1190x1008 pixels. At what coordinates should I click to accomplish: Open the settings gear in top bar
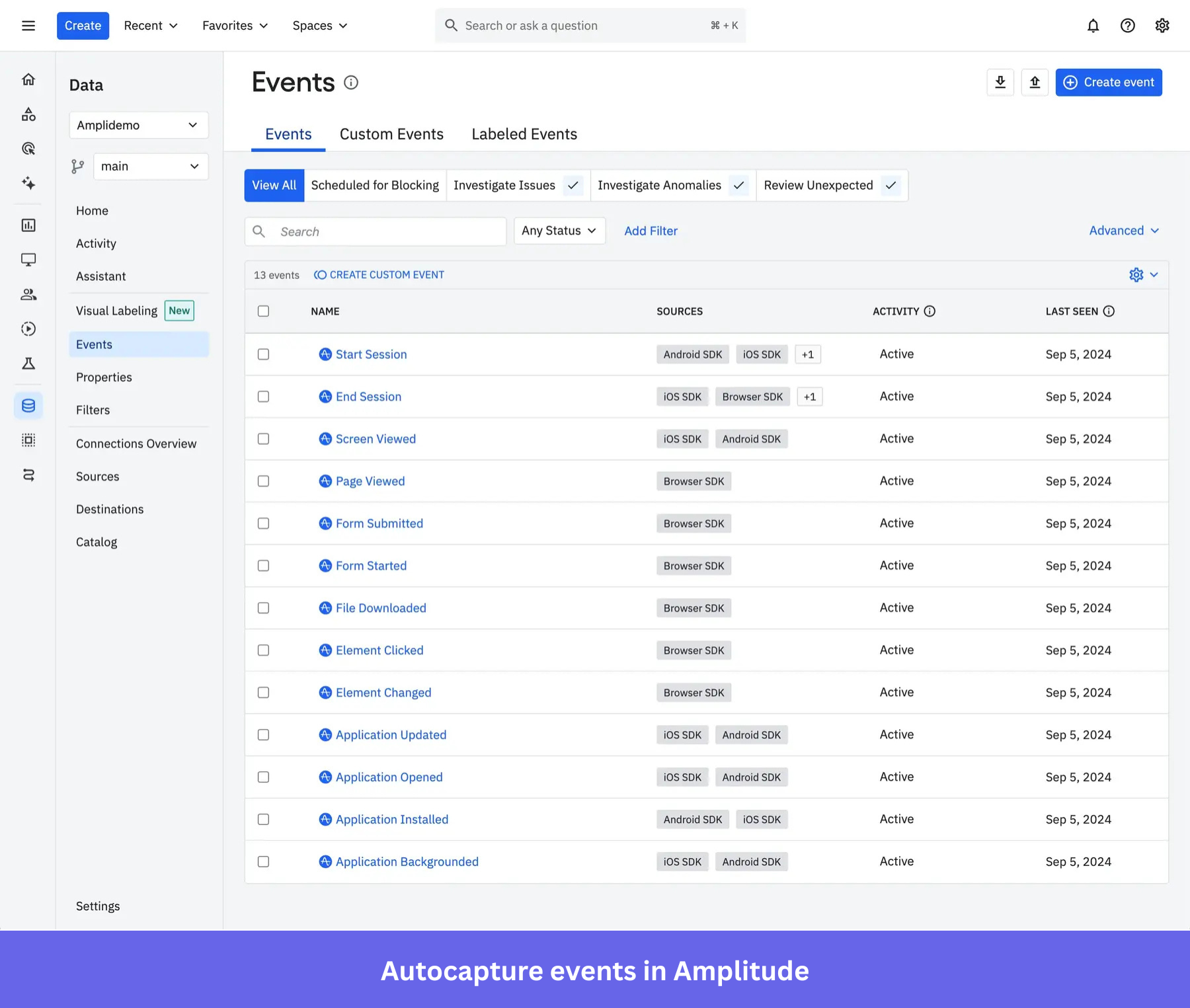point(1162,26)
